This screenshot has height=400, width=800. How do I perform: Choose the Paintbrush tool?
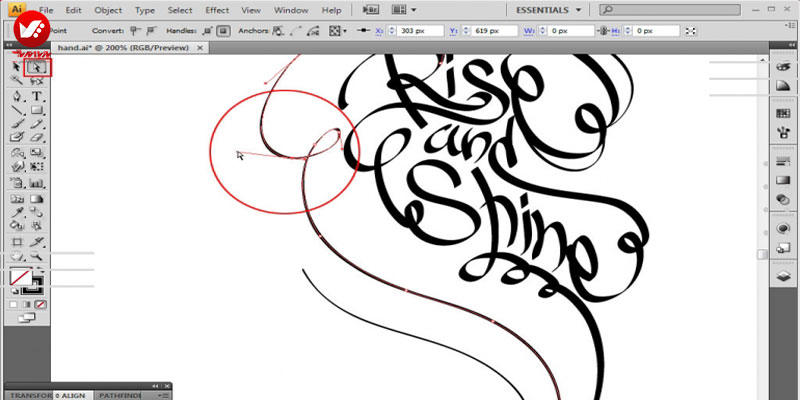pos(17,123)
